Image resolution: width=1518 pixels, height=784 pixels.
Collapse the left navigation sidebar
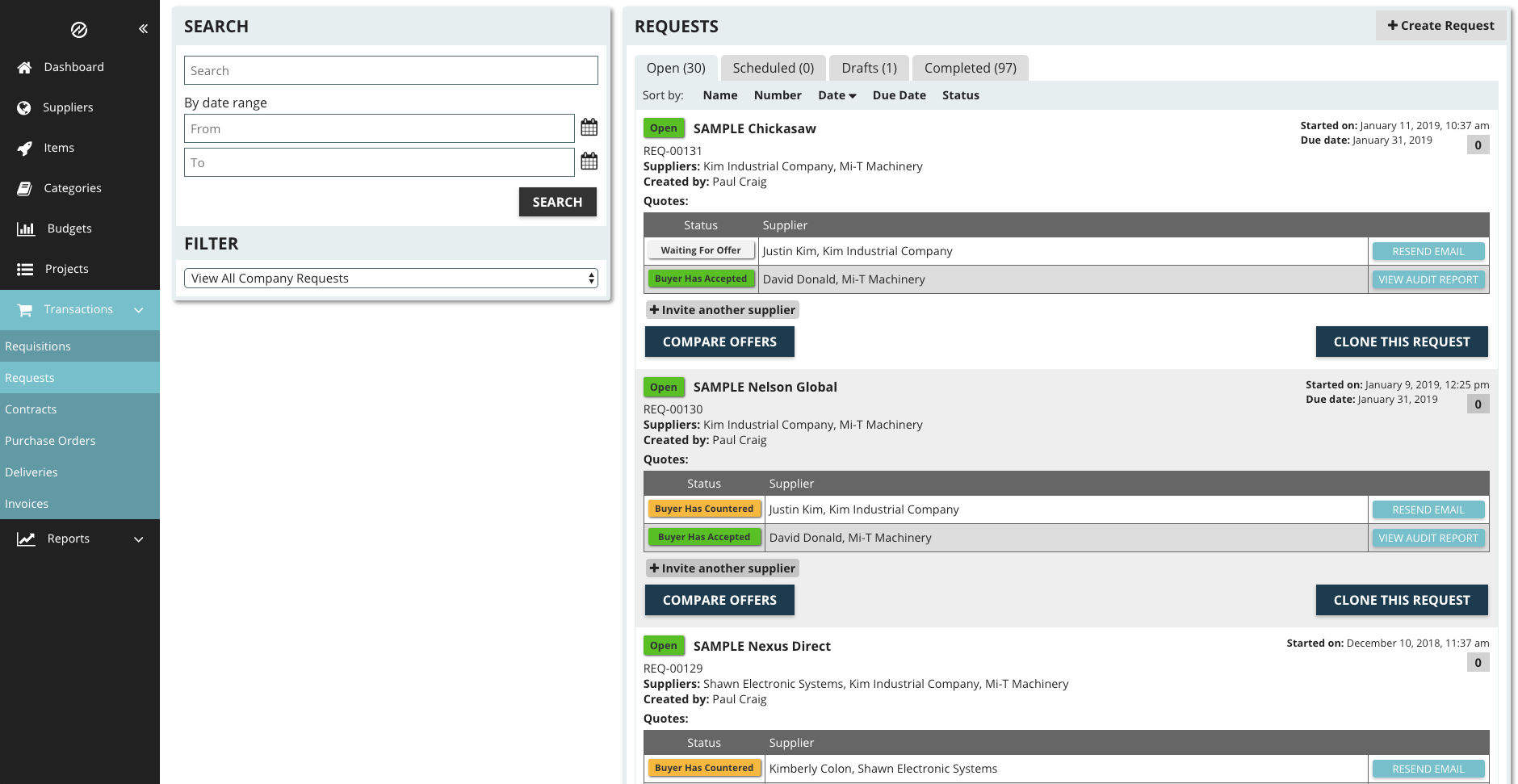point(143,28)
